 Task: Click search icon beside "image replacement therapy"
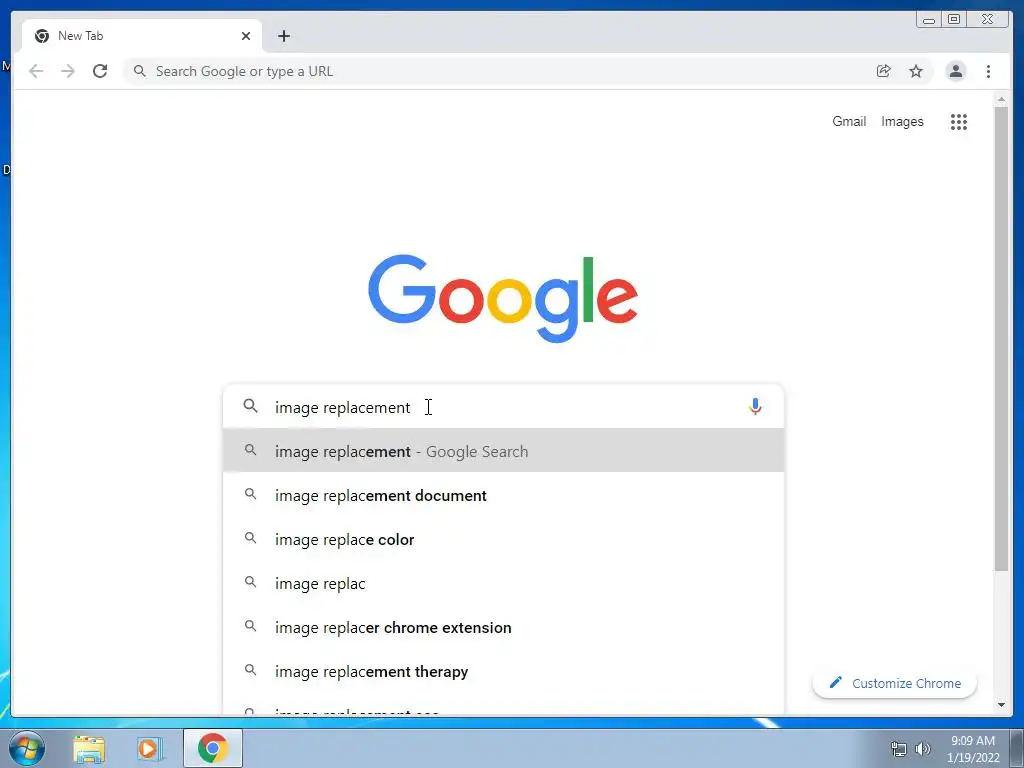(x=250, y=670)
